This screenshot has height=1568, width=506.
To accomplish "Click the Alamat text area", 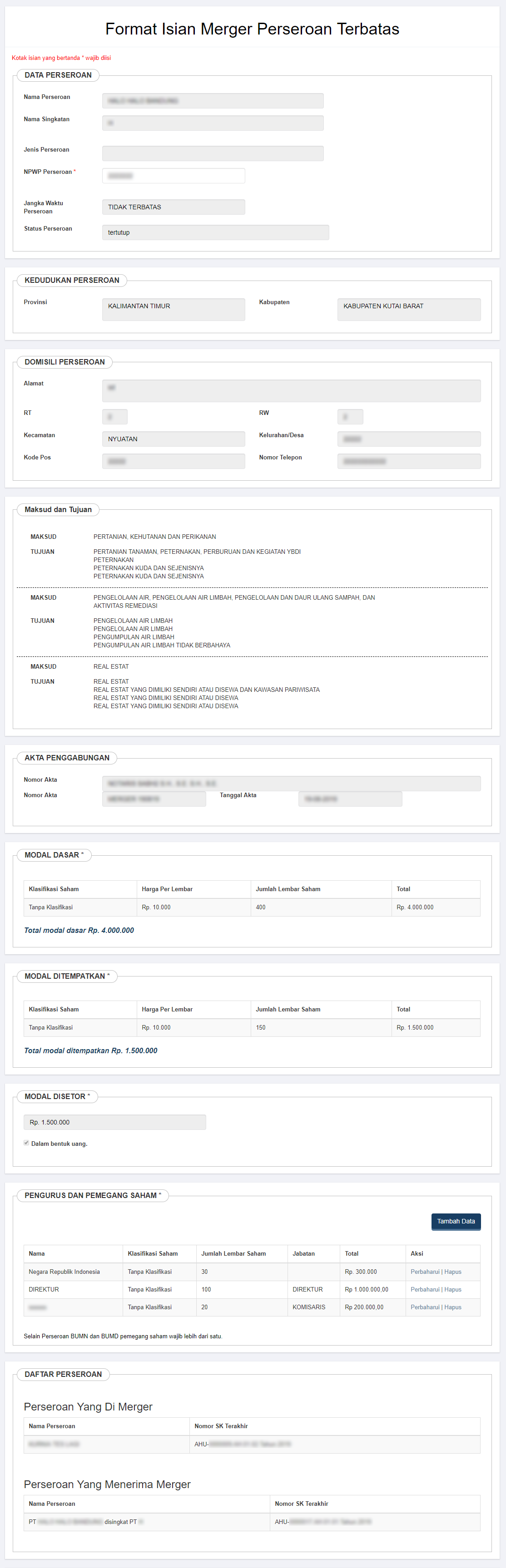I will click(x=291, y=391).
